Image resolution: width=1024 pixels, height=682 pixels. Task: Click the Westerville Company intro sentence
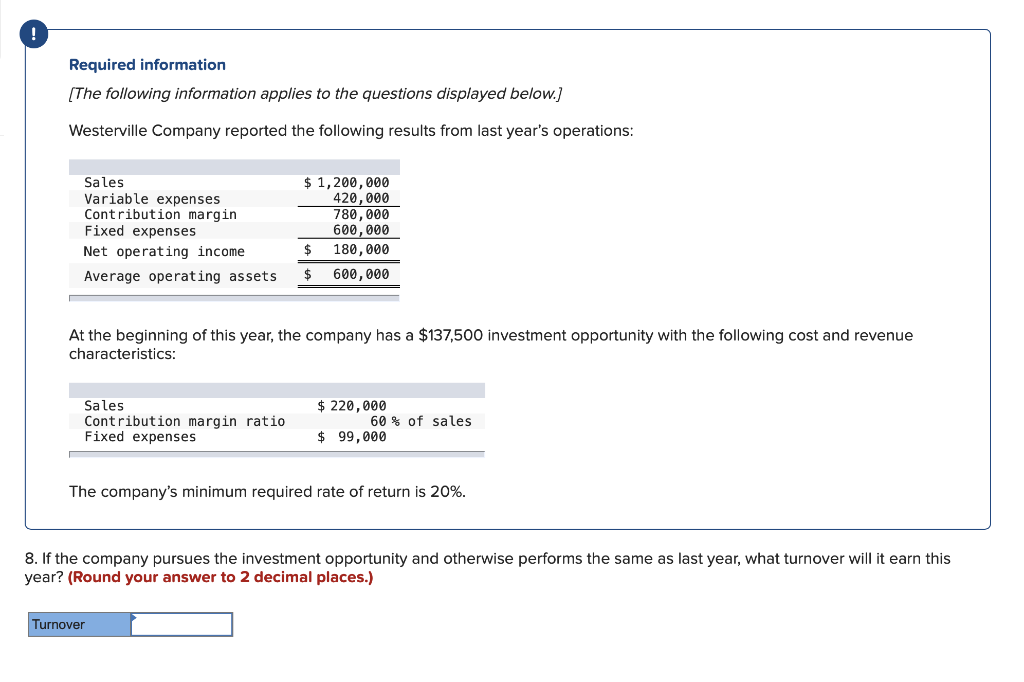click(x=351, y=131)
